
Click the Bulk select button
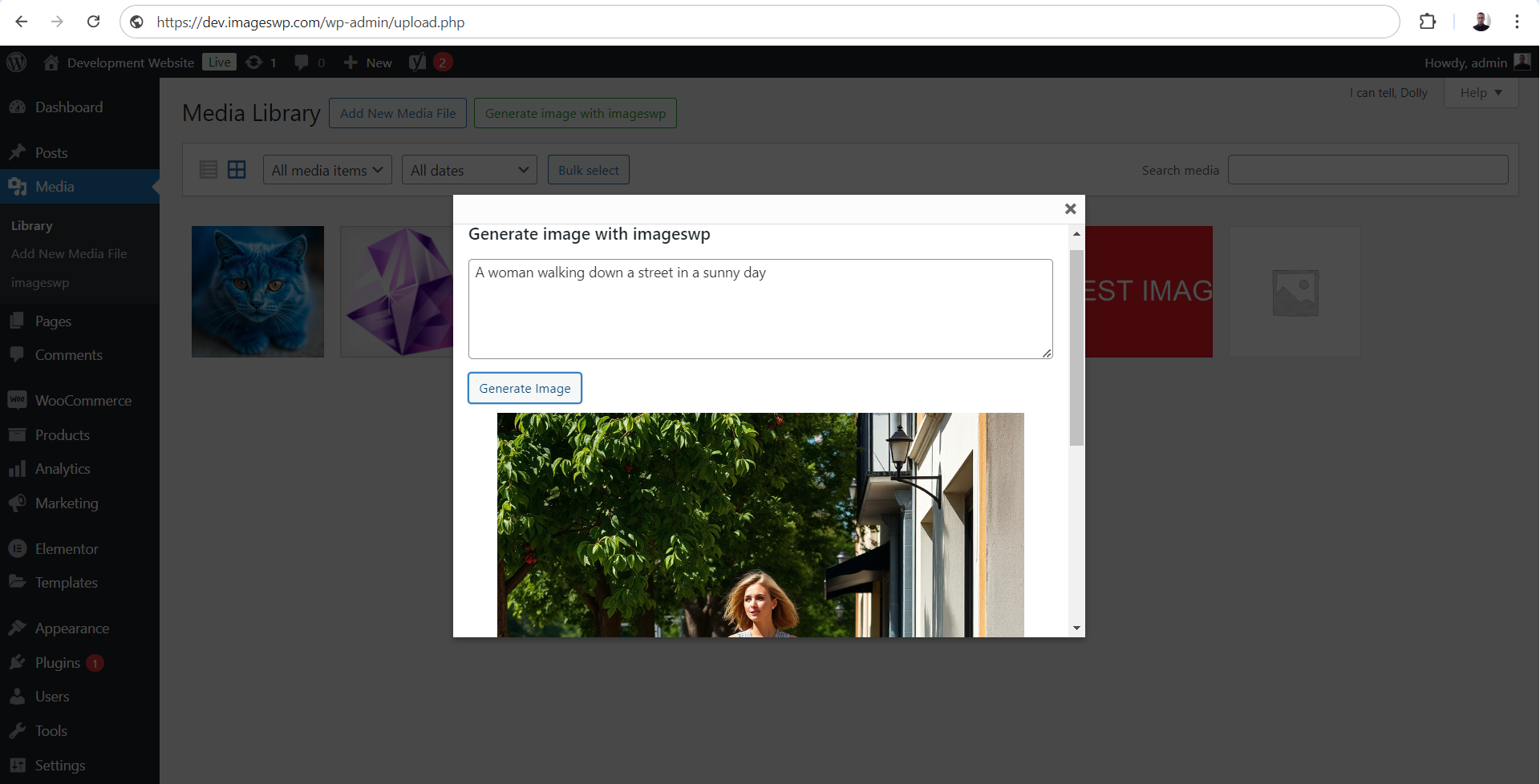point(589,170)
